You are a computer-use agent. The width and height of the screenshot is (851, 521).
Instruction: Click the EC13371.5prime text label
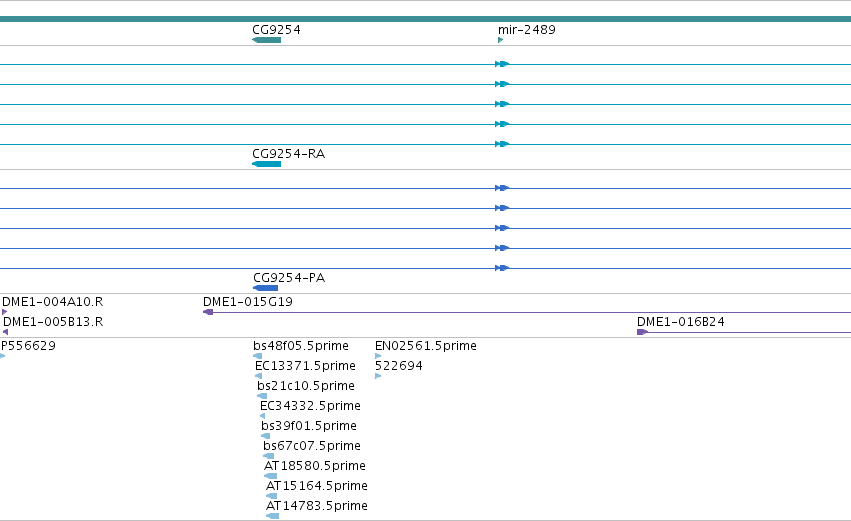click(x=306, y=366)
